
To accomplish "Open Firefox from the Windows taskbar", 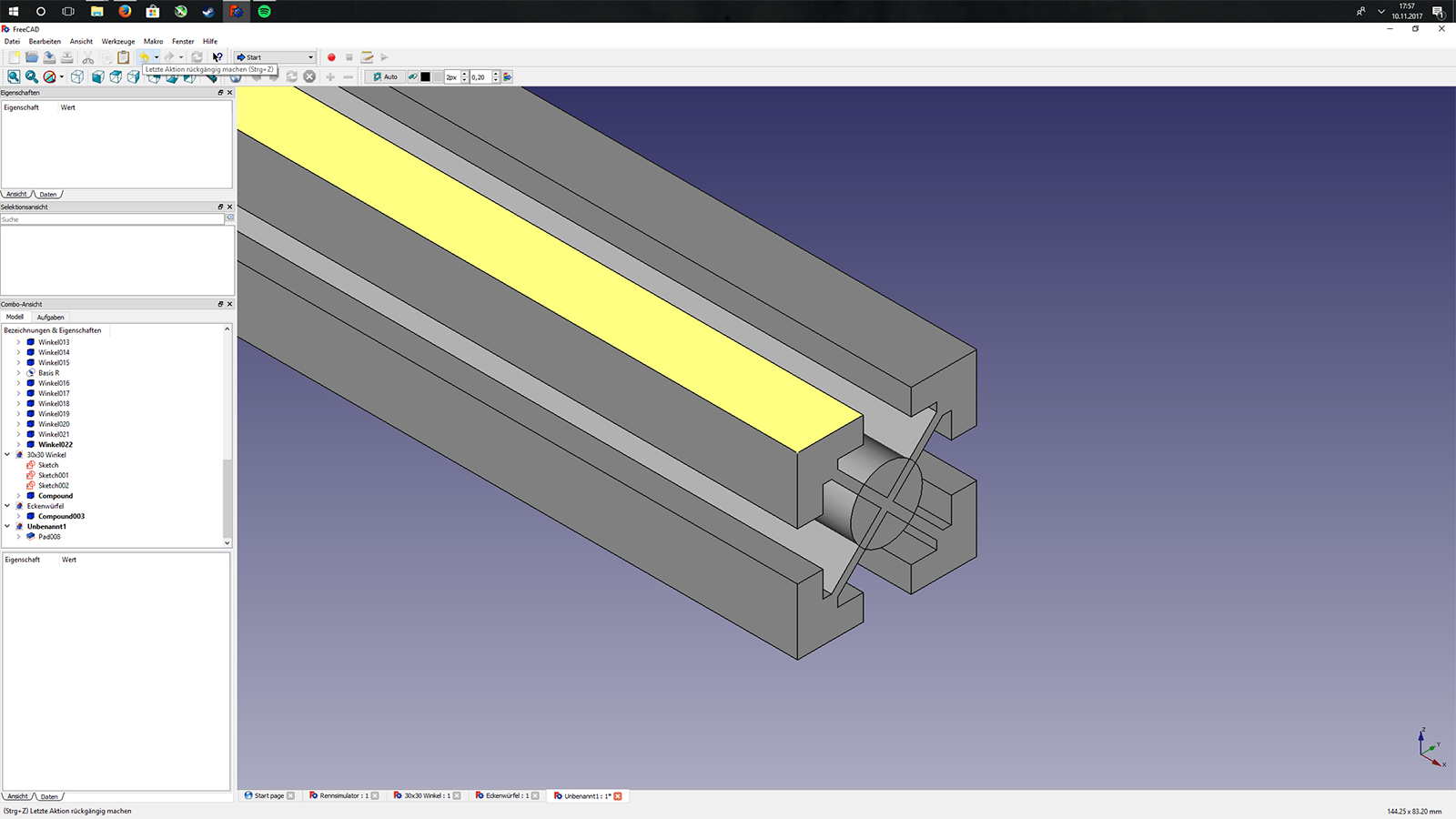I will pos(125,11).
